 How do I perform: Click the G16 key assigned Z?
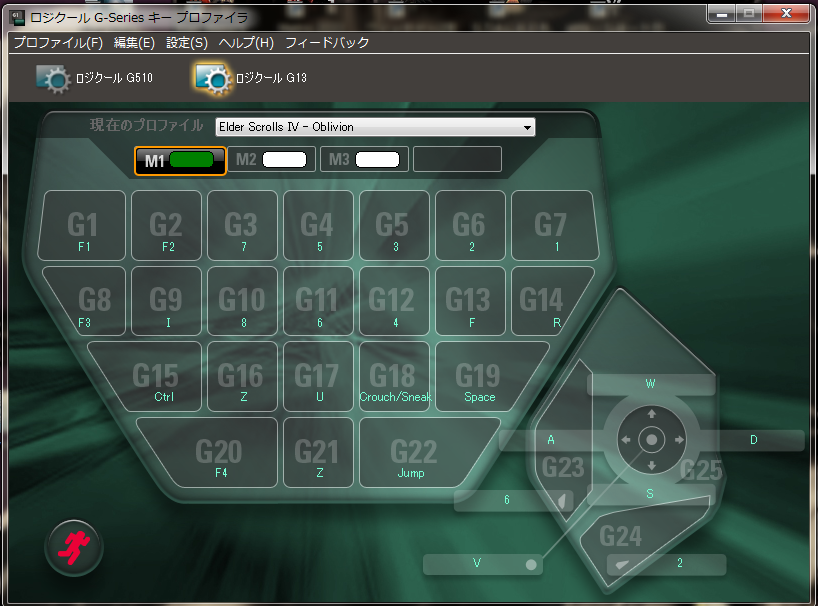(242, 377)
